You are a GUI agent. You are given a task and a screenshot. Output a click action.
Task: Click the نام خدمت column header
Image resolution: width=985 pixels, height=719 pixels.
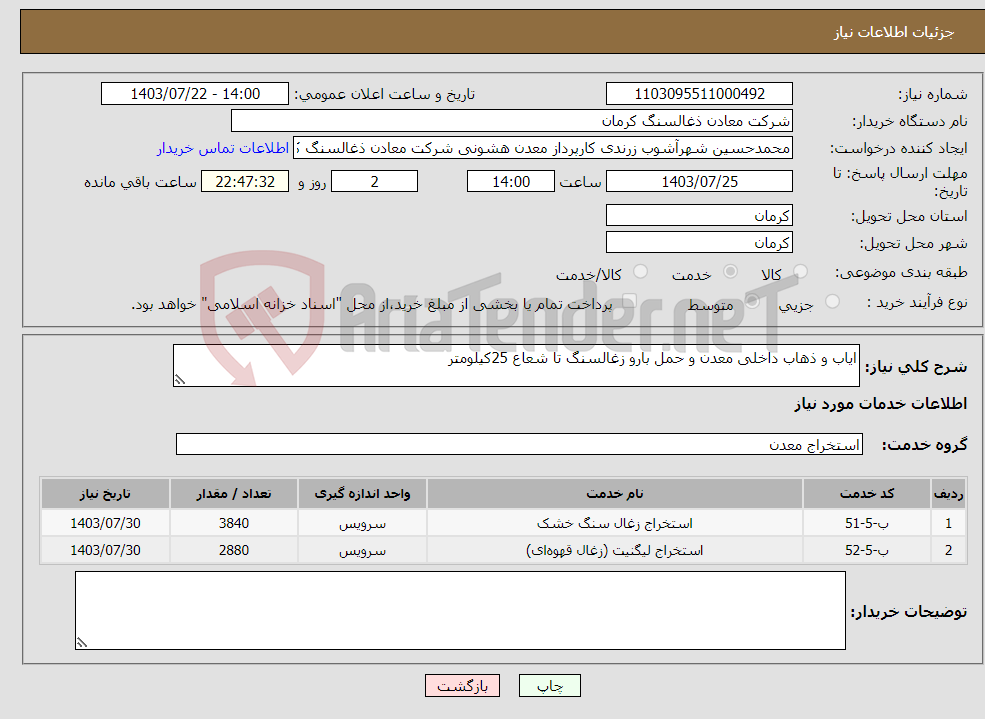[x=615, y=494]
